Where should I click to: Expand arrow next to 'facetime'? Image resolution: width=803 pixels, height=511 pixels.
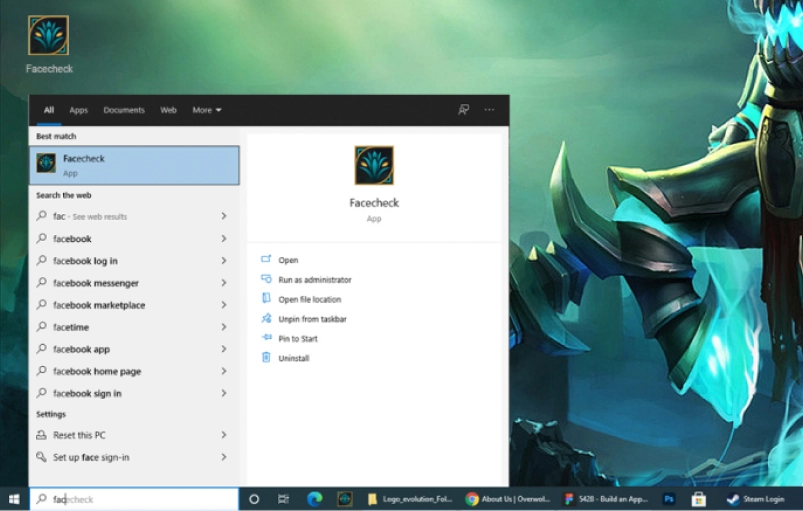224,327
